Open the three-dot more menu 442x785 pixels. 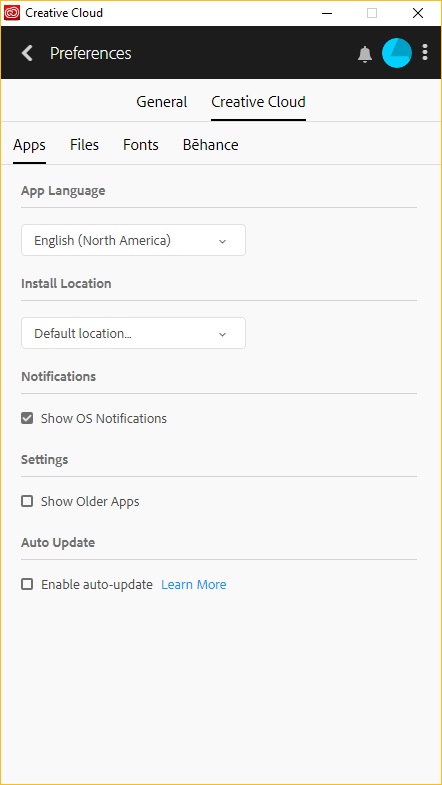[425, 53]
